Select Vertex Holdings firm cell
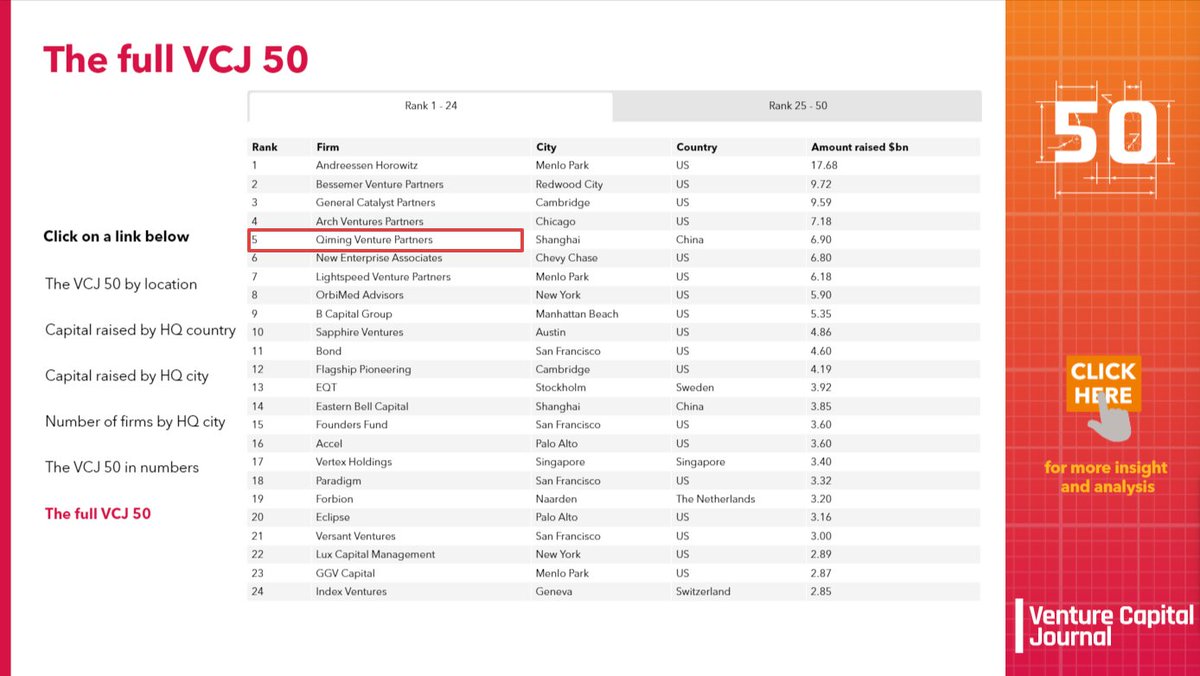The height and width of the screenshot is (676, 1200). tap(354, 462)
